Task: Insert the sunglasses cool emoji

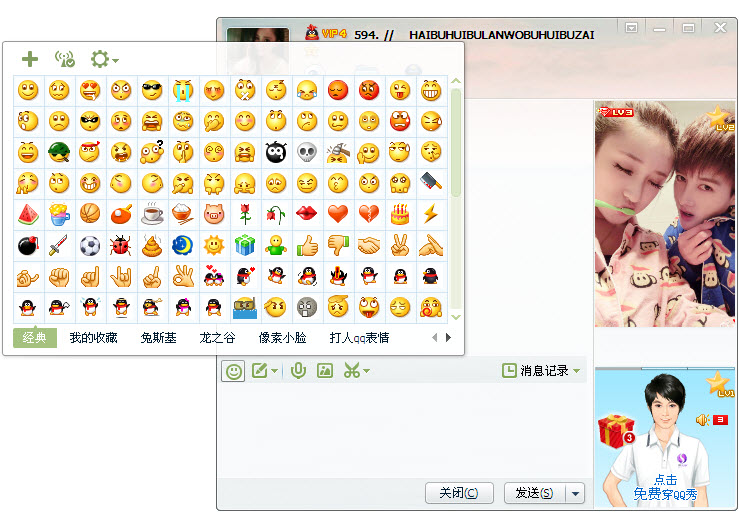Action: pyautogui.click(x=152, y=90)
